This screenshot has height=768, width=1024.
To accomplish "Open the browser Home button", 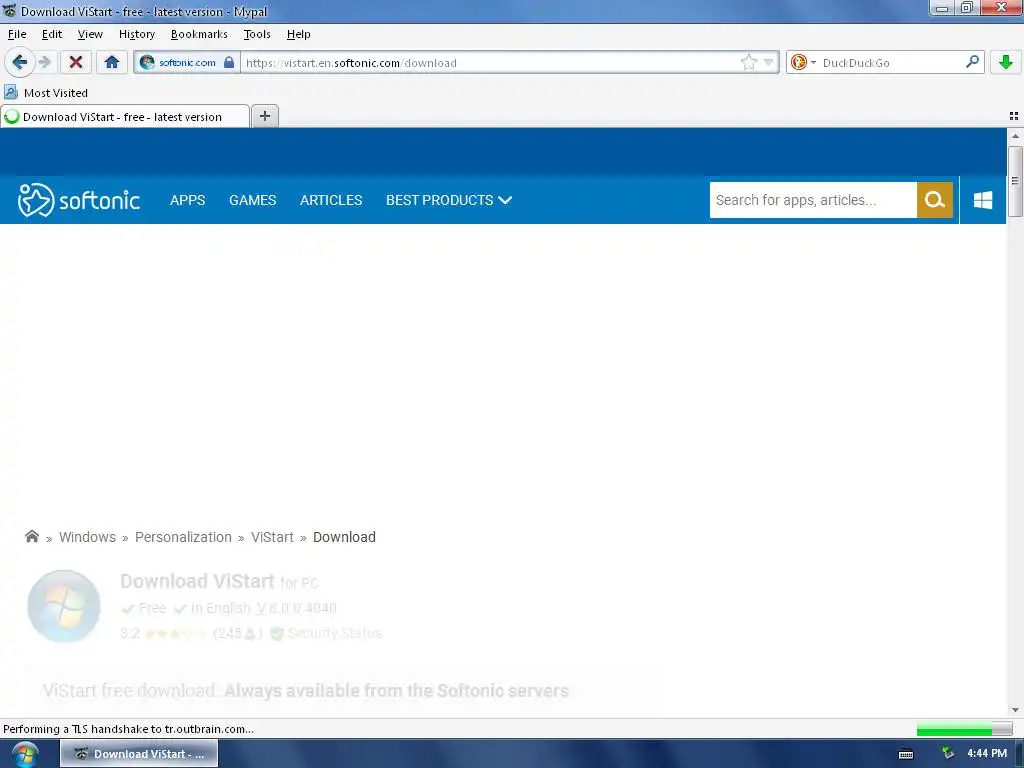I will point(112,62).
